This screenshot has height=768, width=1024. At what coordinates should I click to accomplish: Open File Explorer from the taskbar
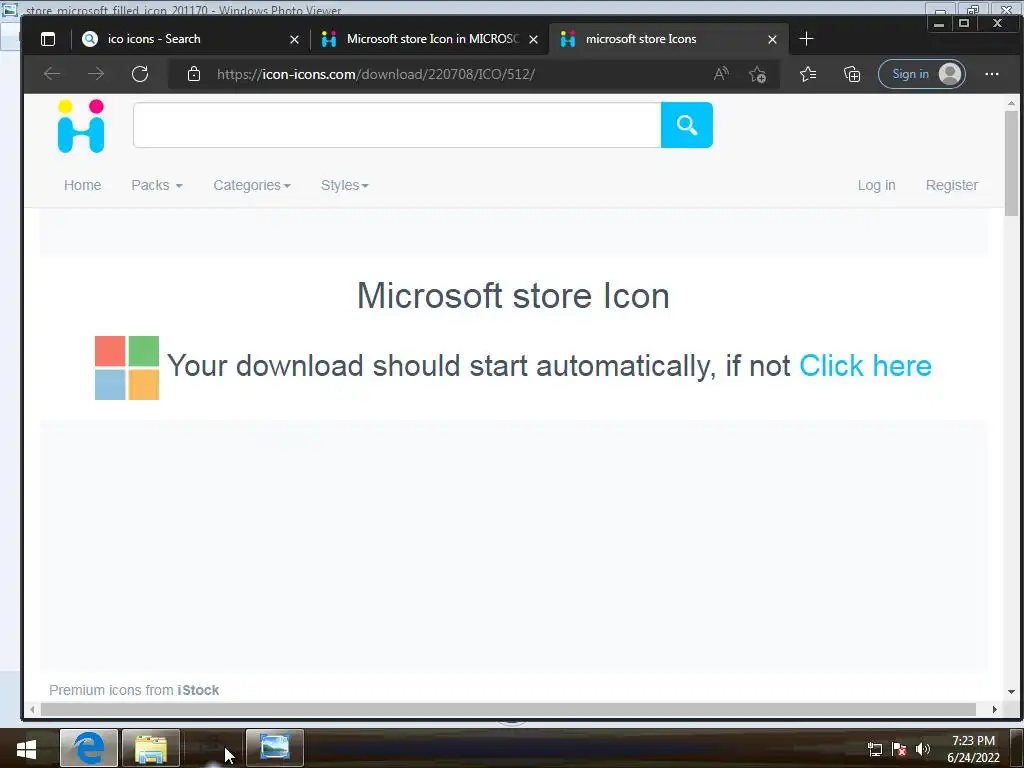coord(151,748)
